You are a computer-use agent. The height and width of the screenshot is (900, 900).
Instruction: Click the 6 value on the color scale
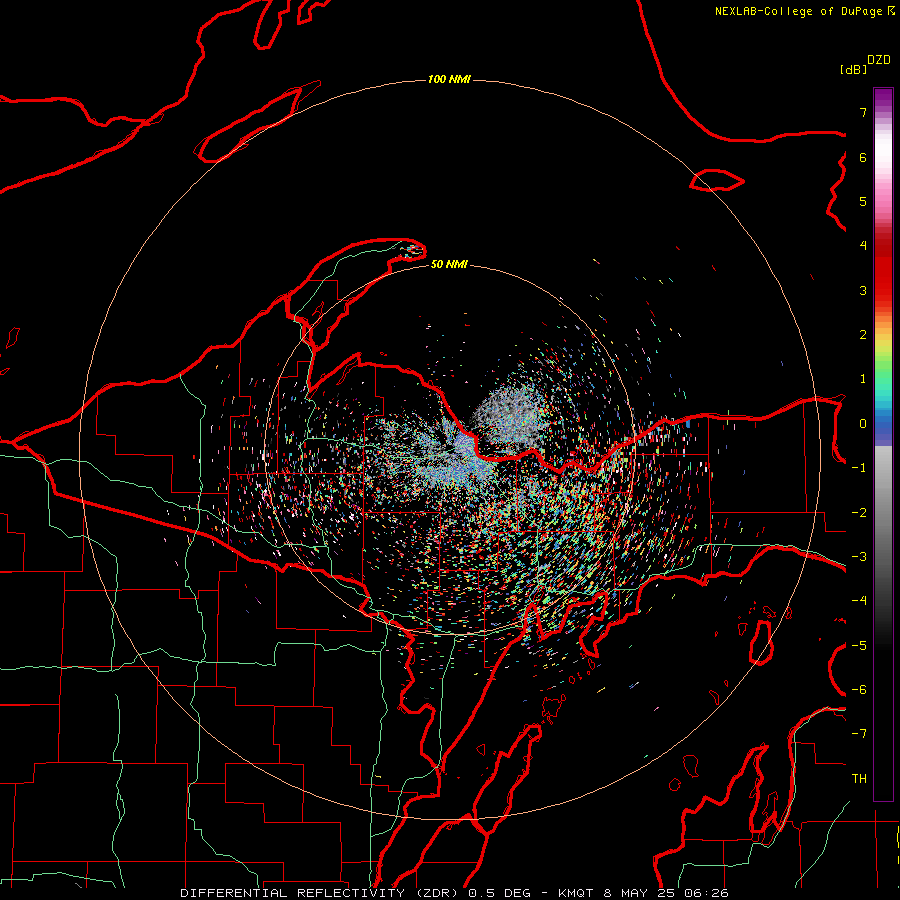click(863, 157)
